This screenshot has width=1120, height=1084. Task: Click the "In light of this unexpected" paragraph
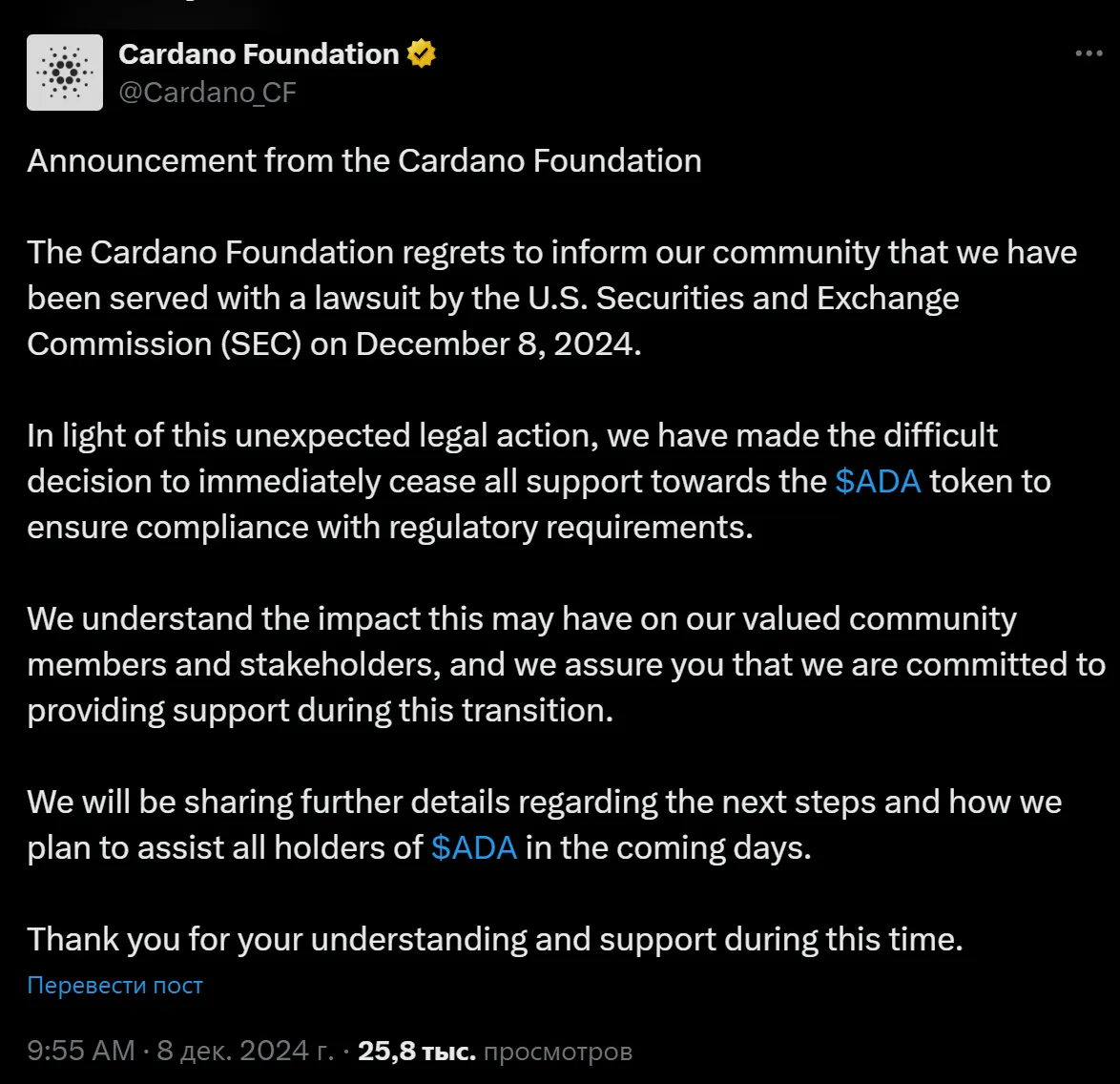(511, 436)
